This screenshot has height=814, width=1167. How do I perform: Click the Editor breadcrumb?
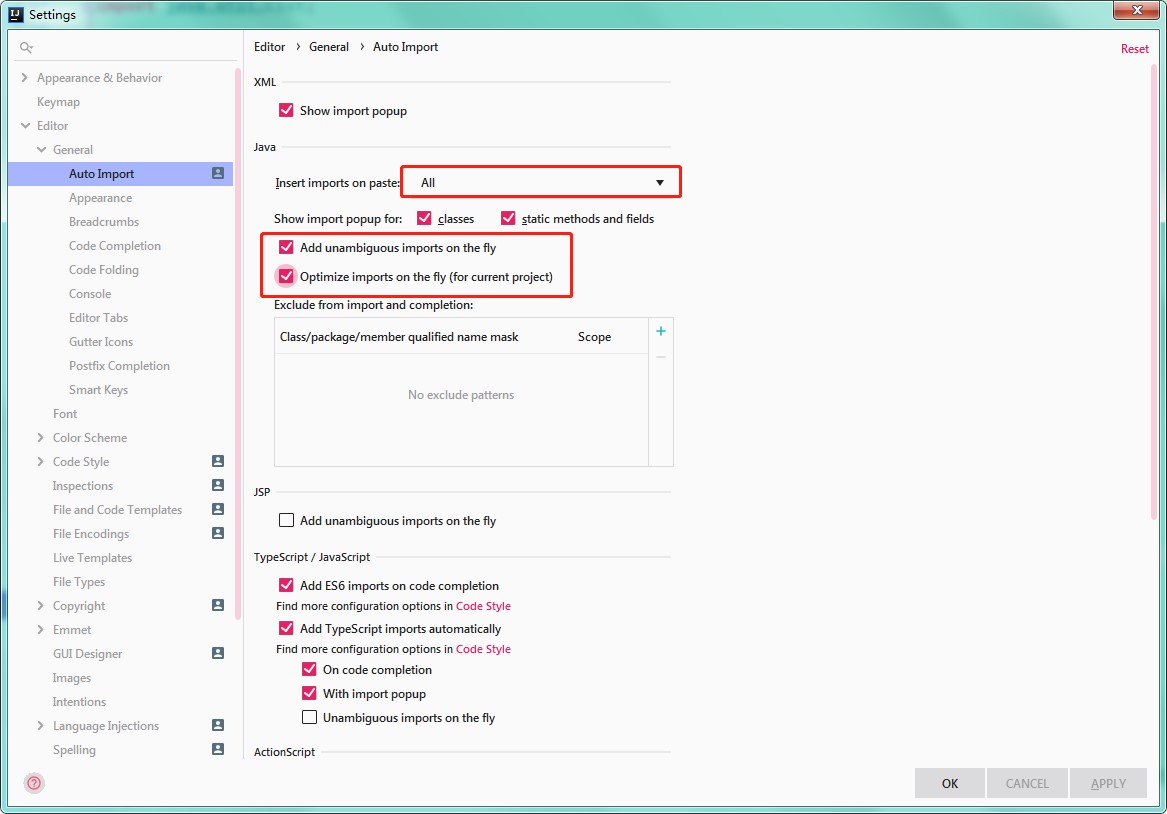click(269, 47)
